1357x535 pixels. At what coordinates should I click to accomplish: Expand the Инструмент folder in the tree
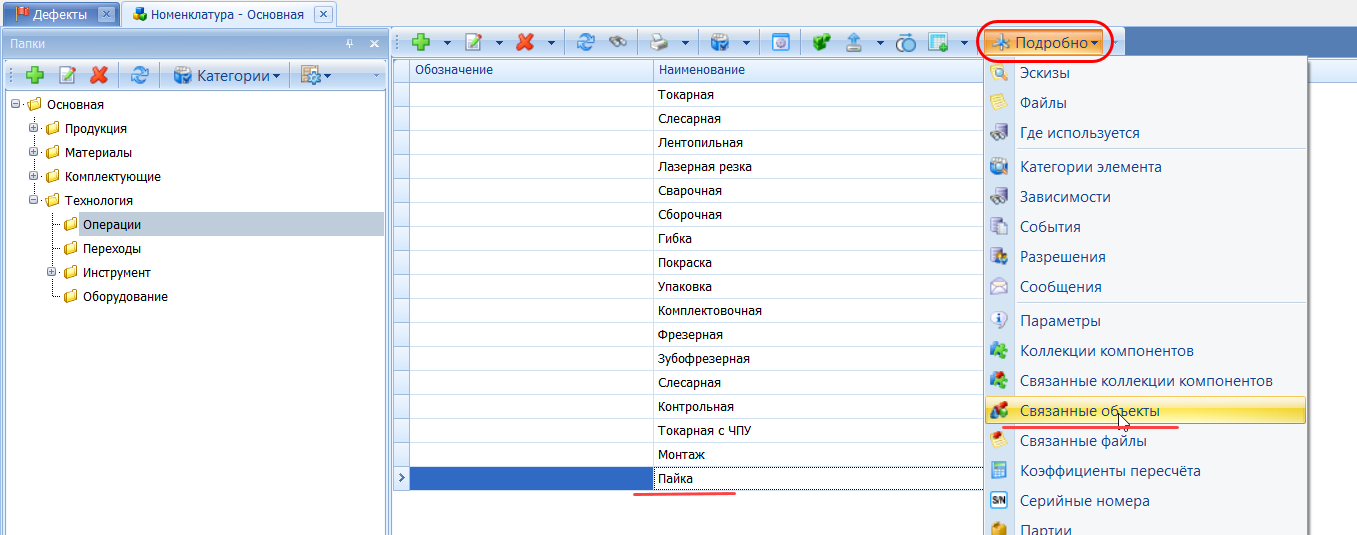pos(52,272)
